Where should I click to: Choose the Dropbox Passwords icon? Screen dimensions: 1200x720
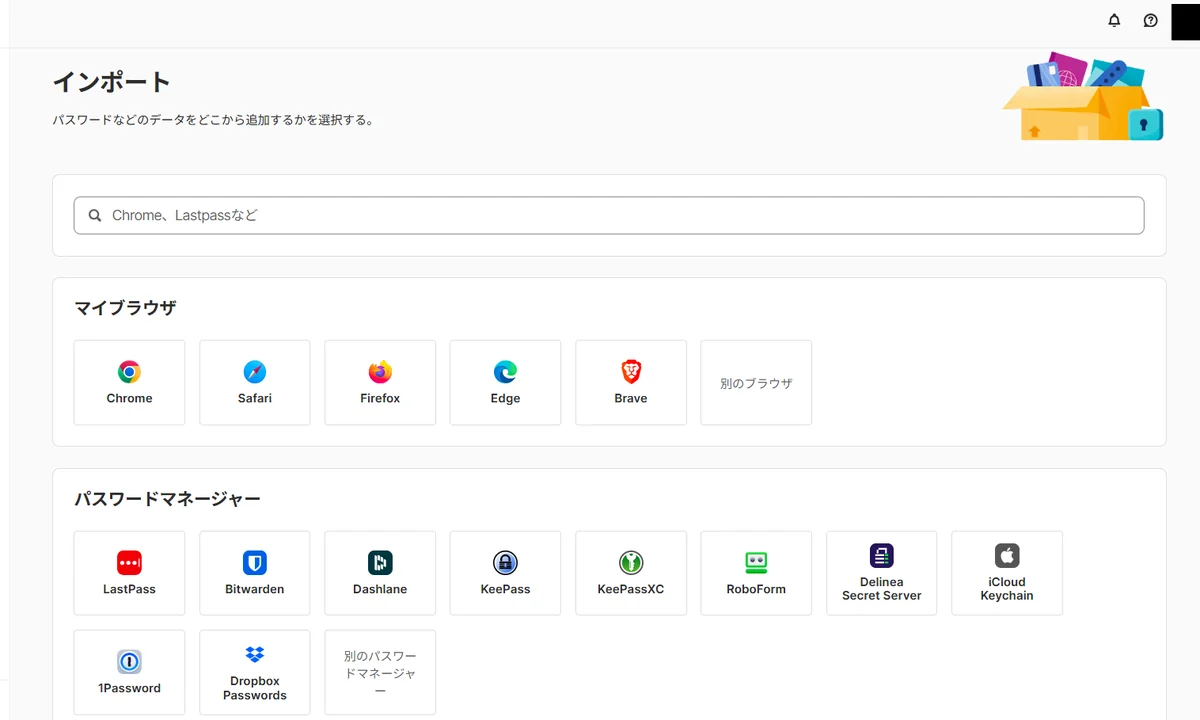(255, 655)
